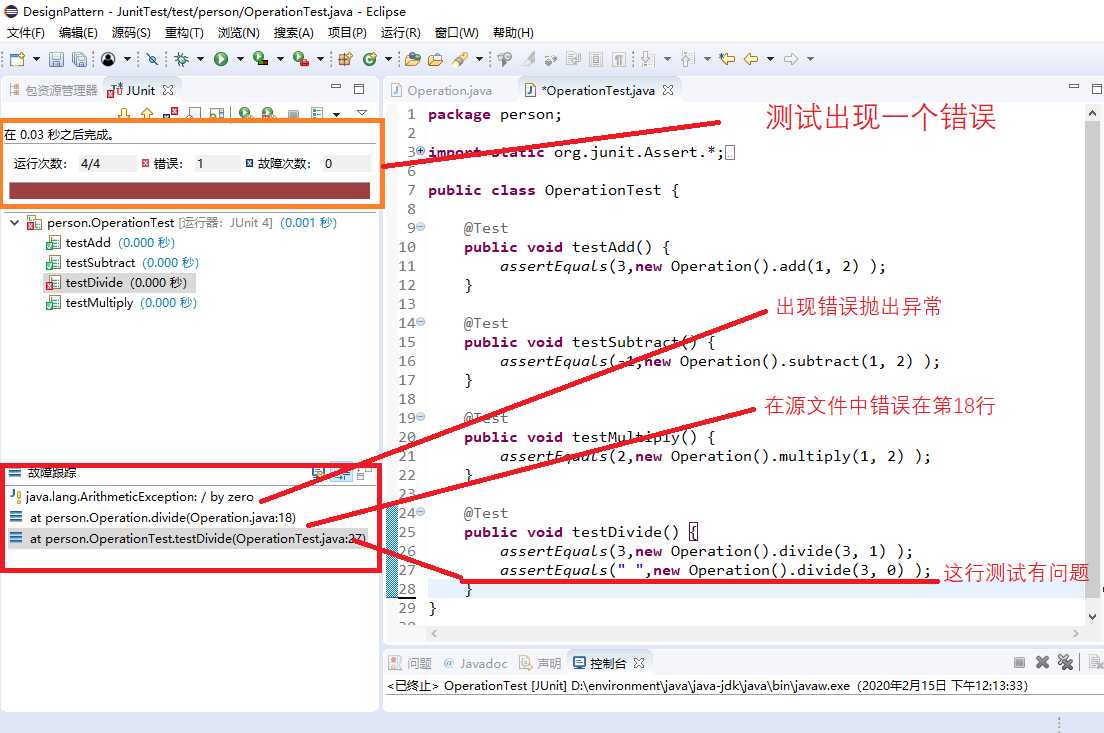Select the testAdd test result

pos(110,243)
